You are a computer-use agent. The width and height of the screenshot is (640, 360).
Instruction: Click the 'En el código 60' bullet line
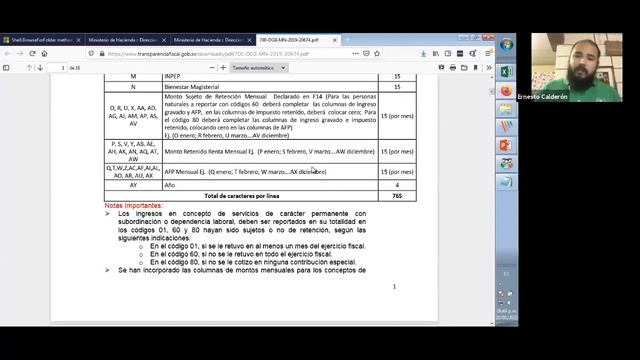241,254
